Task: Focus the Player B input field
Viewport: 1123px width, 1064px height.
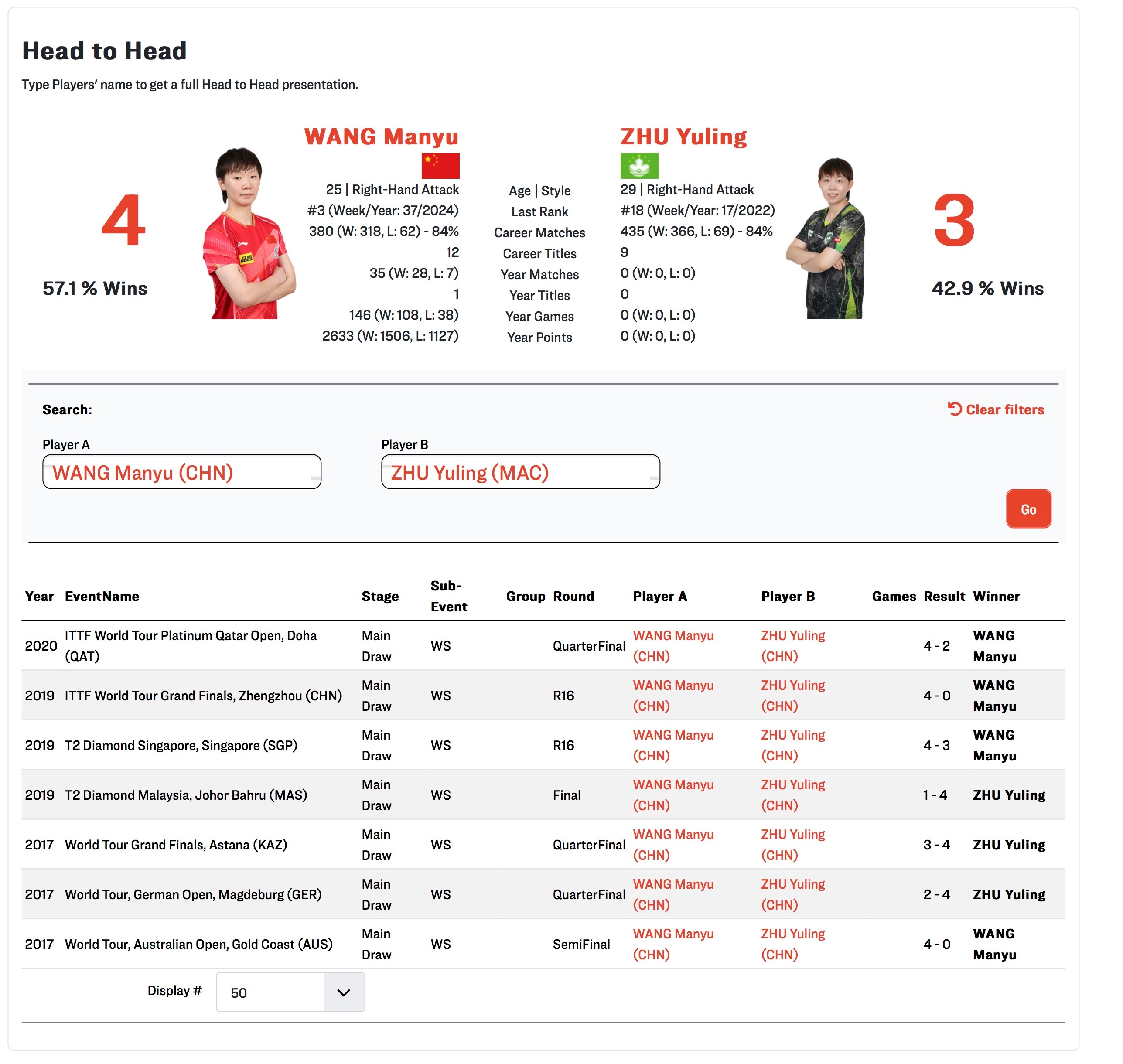Action: click(520, 472)
